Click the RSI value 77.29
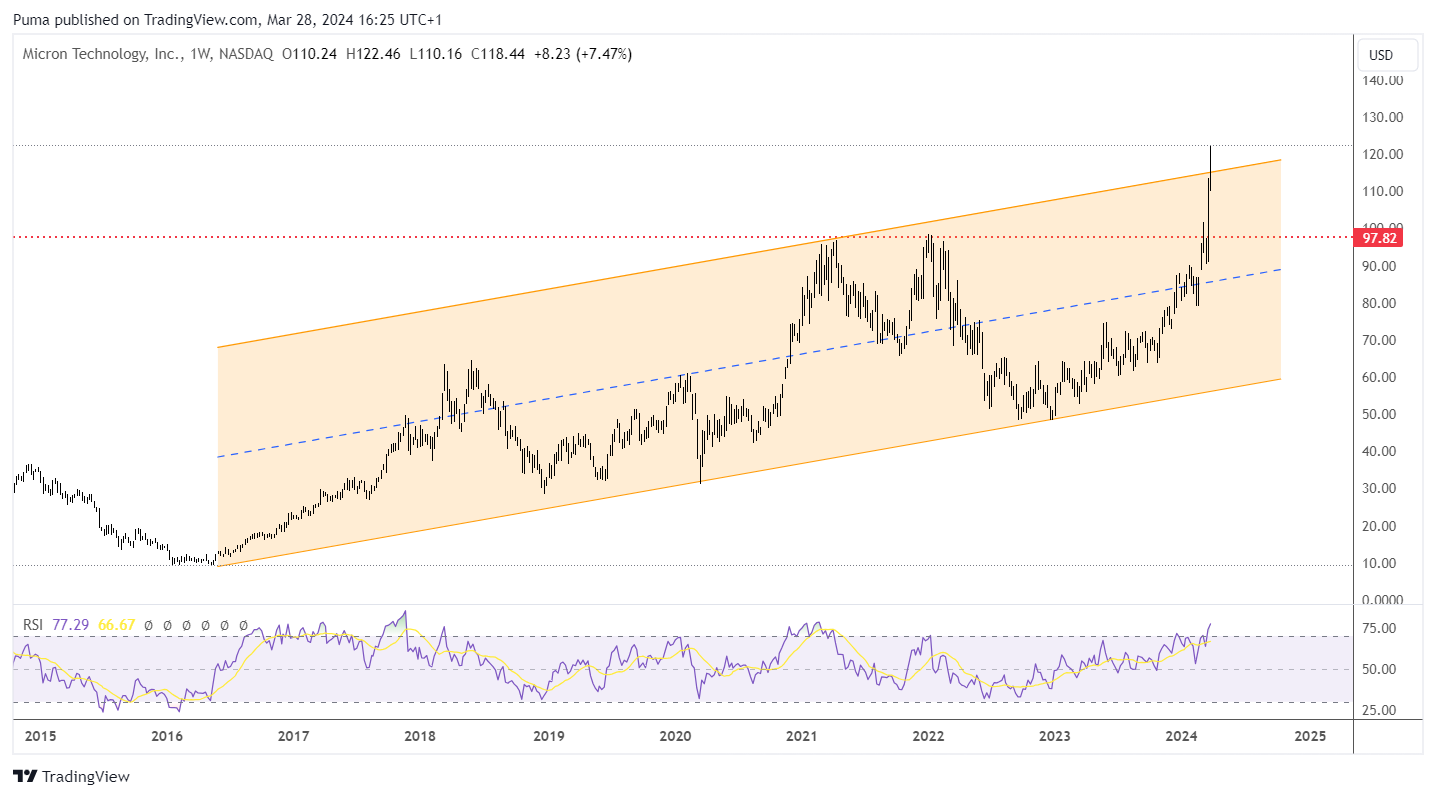The image size is (1436, 798). (x=71, y=624)
